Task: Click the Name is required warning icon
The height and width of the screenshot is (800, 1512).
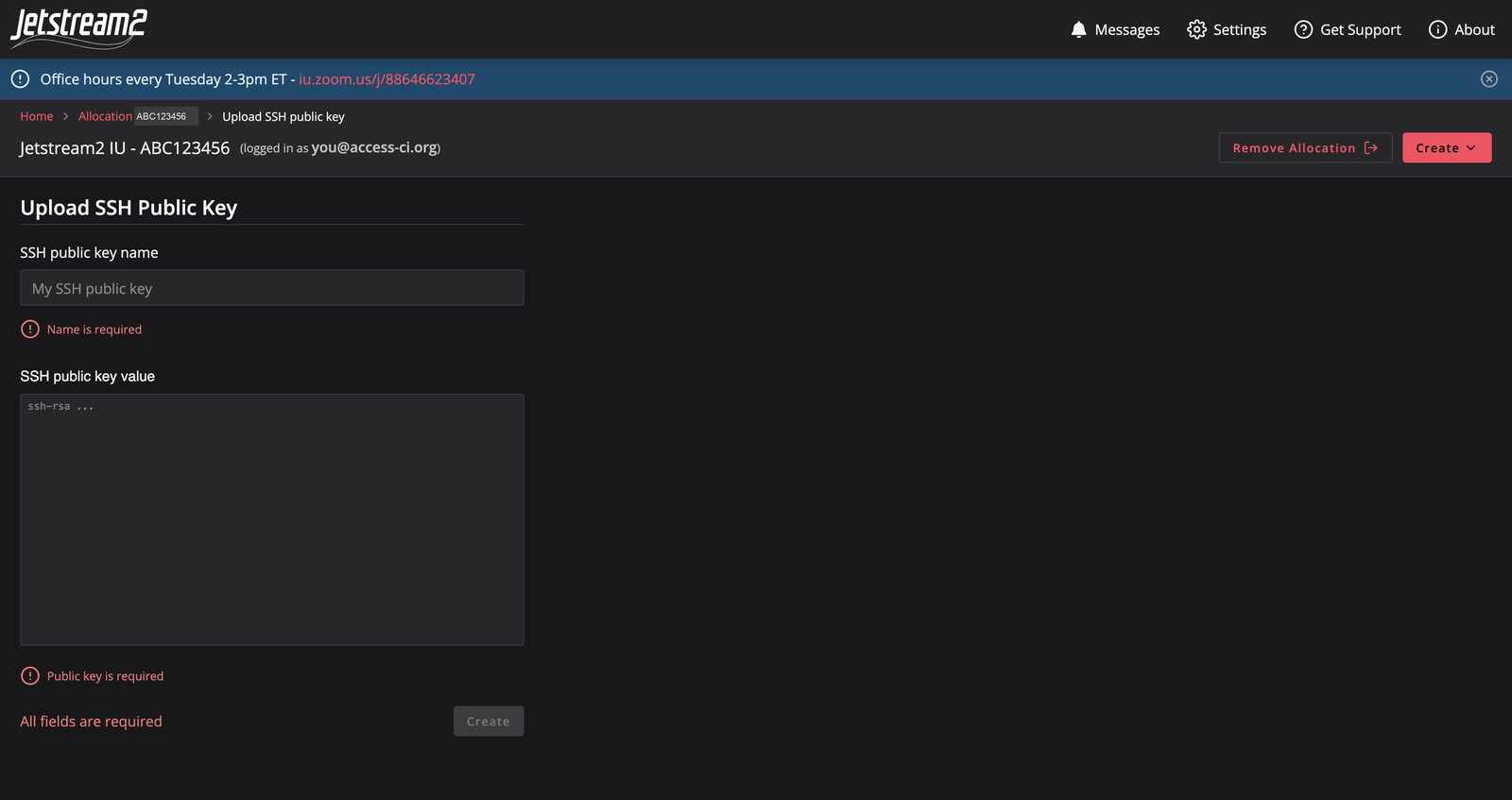Action: tap(30, 329)
